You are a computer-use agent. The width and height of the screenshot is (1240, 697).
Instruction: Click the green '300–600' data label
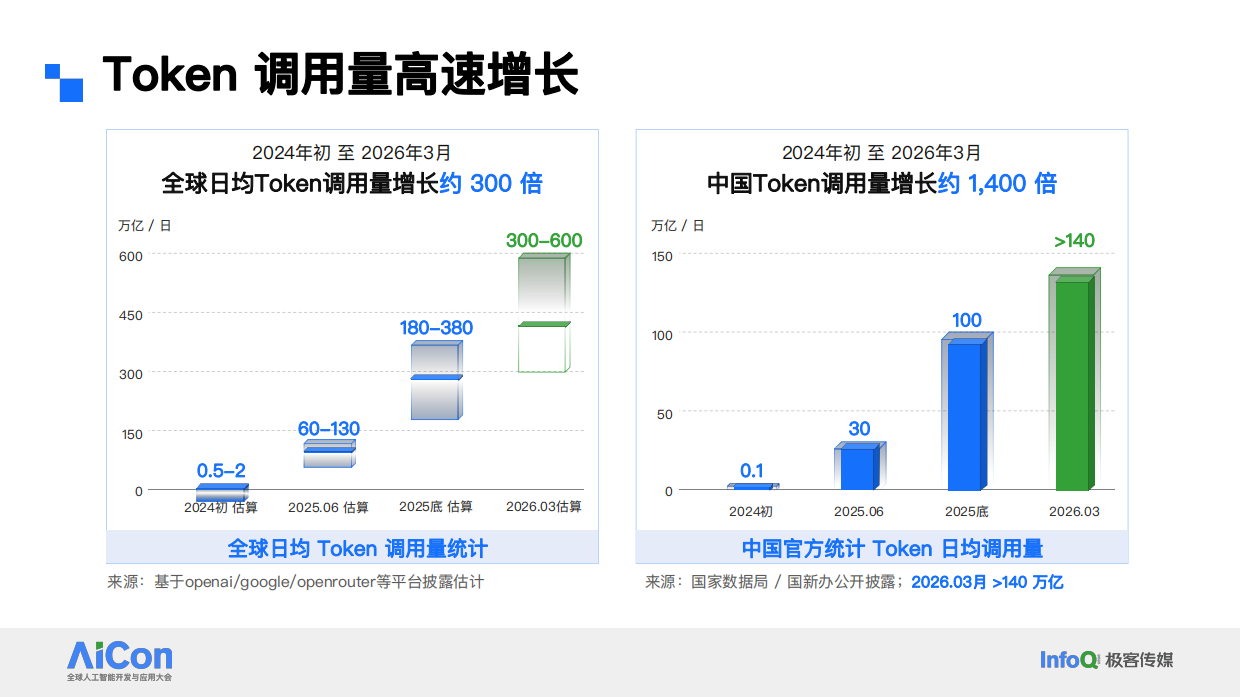(544, 241)
